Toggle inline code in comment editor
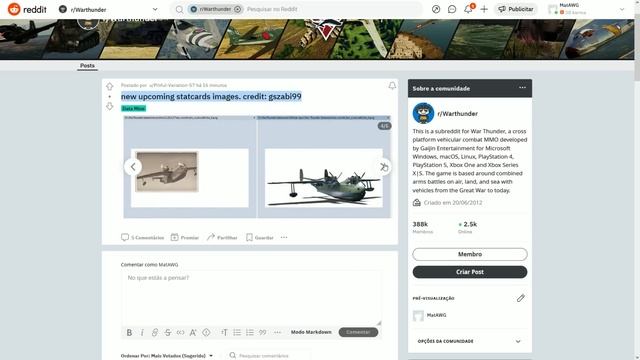640x360 pixels. coord(180,333)
